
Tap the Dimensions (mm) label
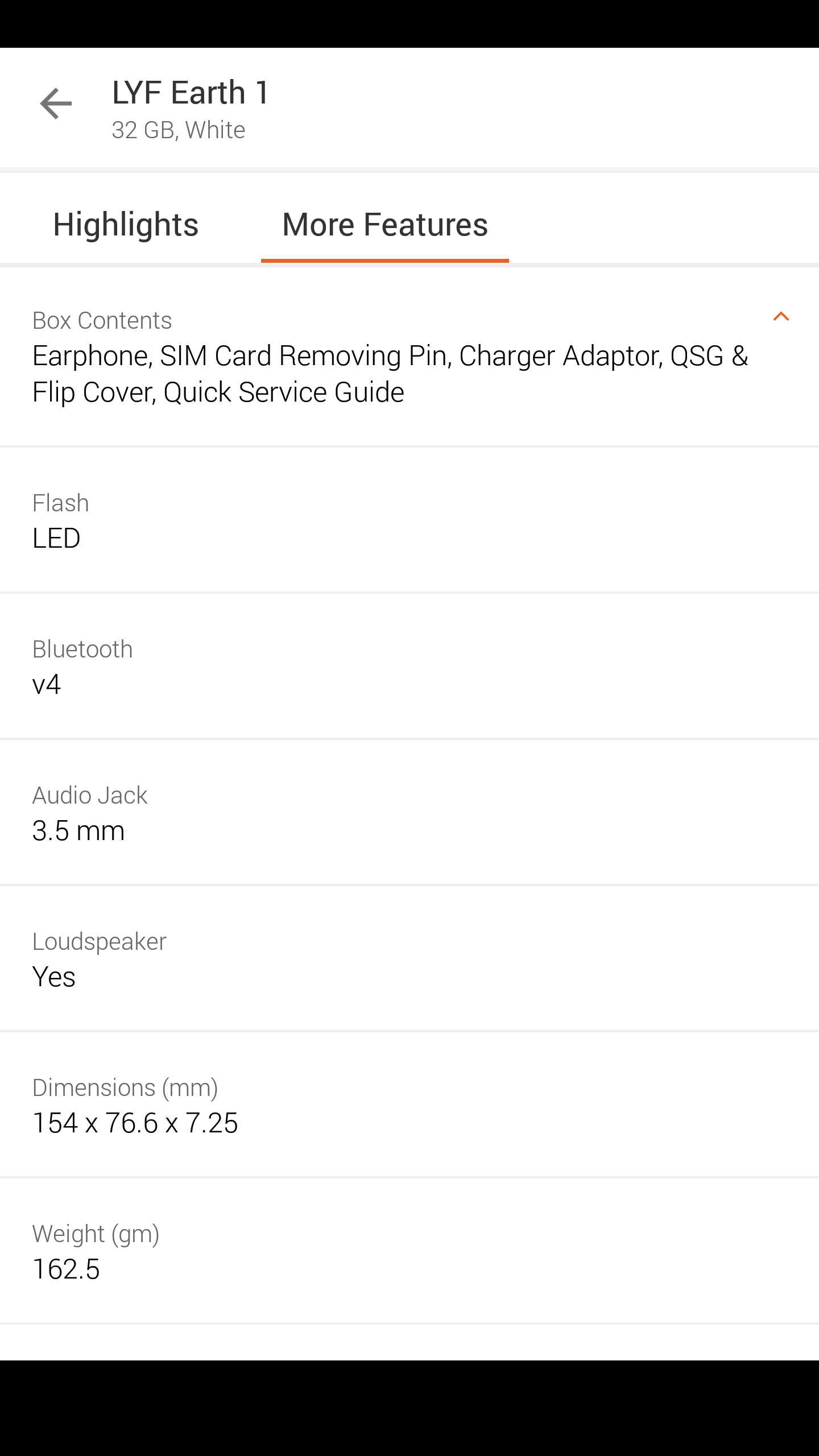[125, 1088]
